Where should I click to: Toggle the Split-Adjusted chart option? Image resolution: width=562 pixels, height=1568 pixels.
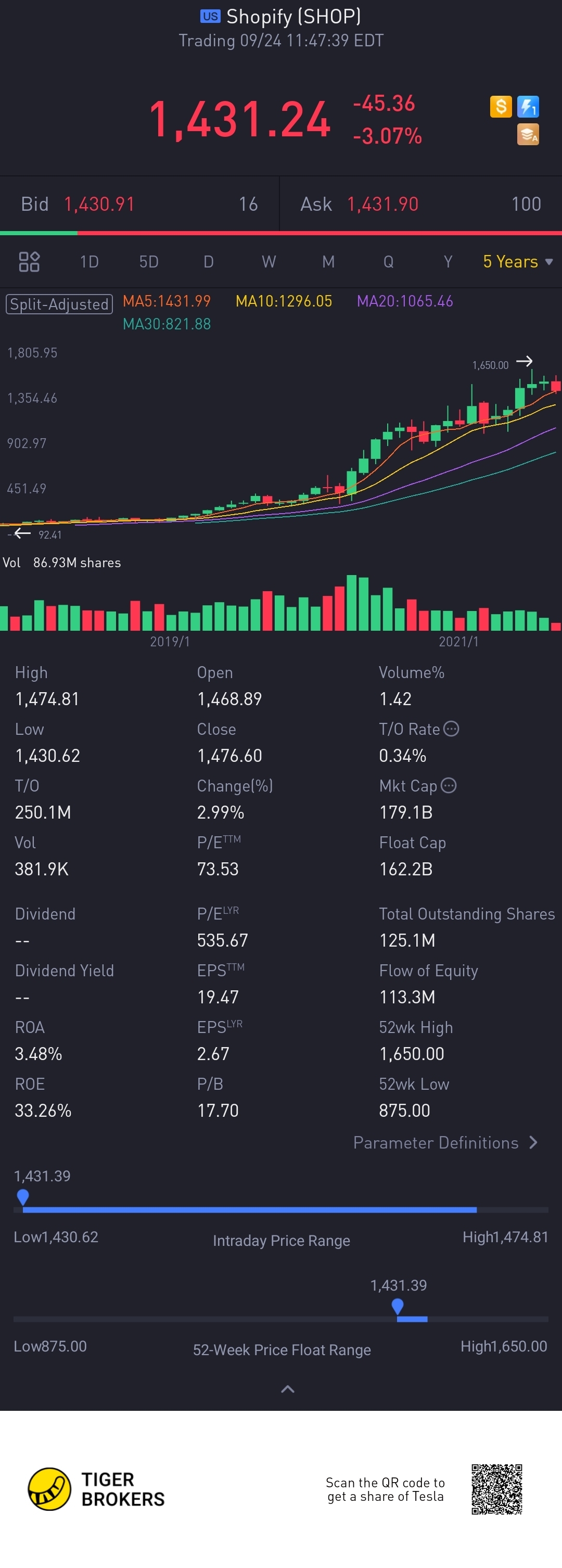coord(59,304)
